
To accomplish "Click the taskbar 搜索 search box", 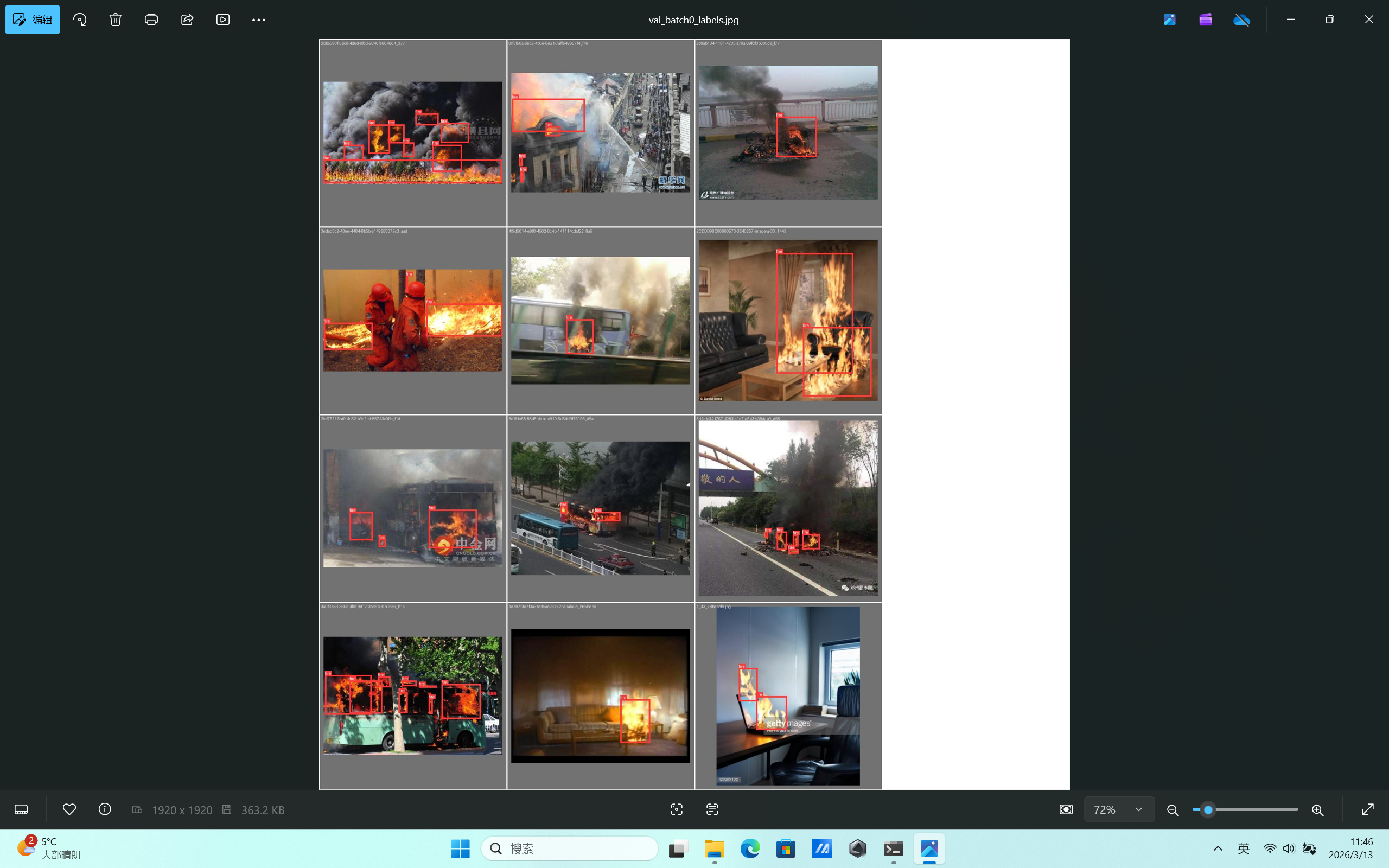I will [x=569, y=848].
